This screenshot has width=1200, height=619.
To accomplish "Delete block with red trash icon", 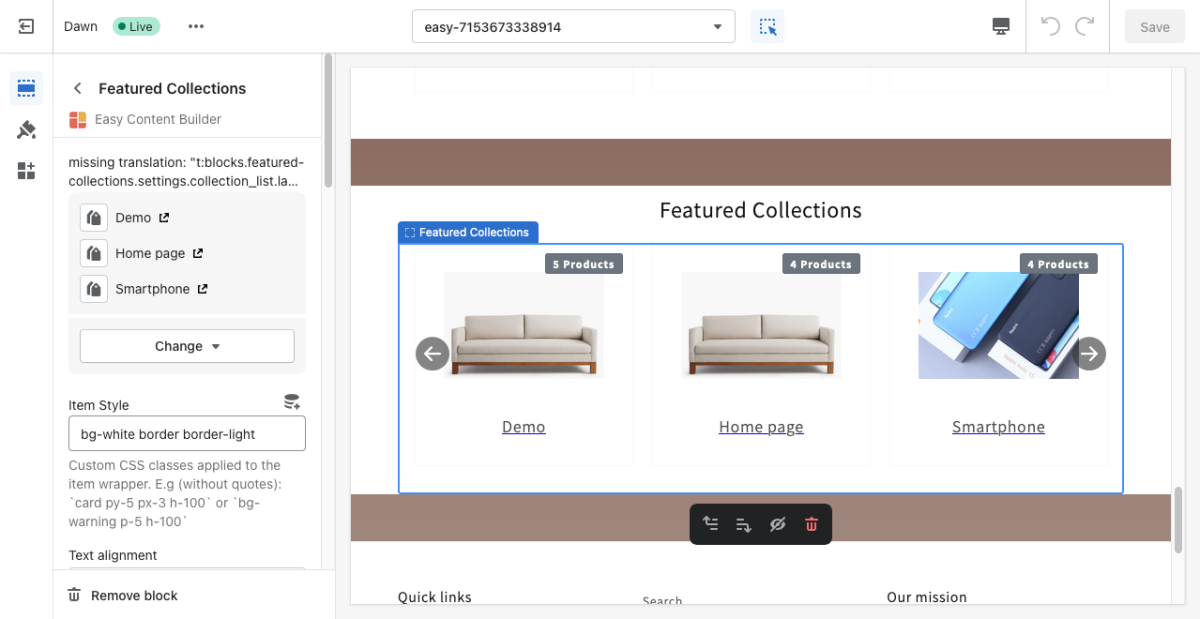I will pyautogui.click(x=811, y=524).
